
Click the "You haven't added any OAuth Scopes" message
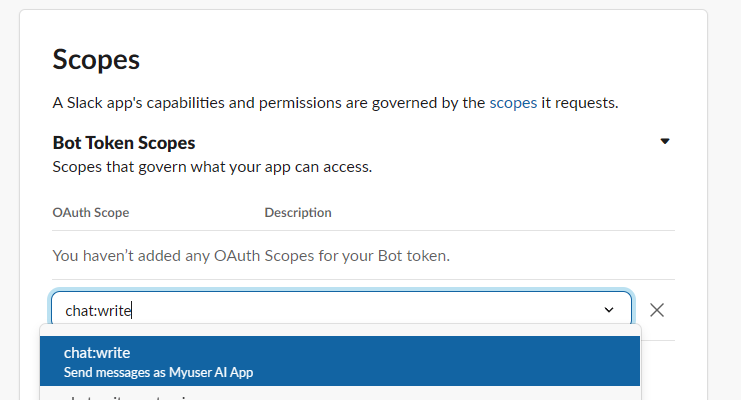(x=251, y=256)
